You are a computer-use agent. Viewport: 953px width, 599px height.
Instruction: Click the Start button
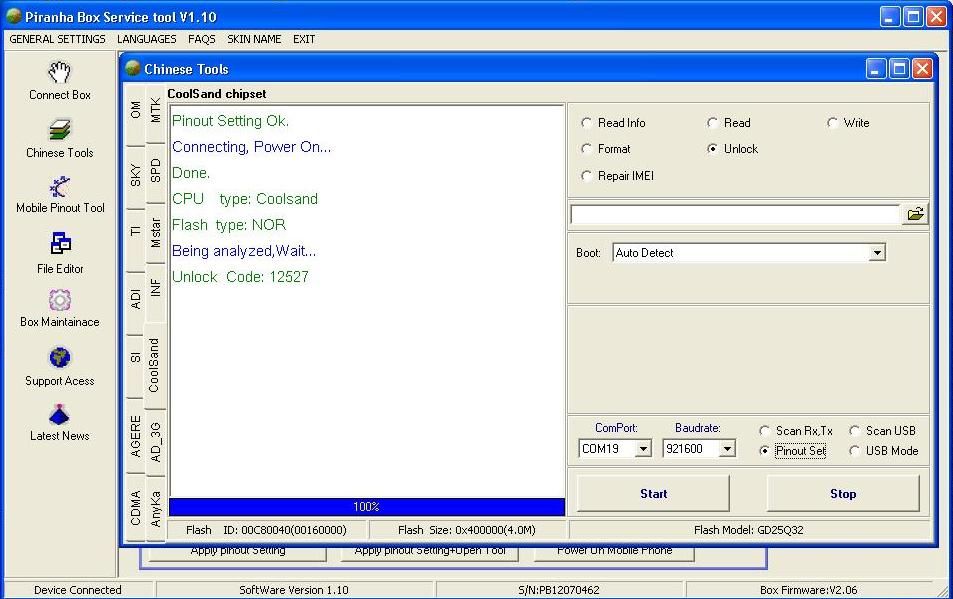(x=653, y=494)
